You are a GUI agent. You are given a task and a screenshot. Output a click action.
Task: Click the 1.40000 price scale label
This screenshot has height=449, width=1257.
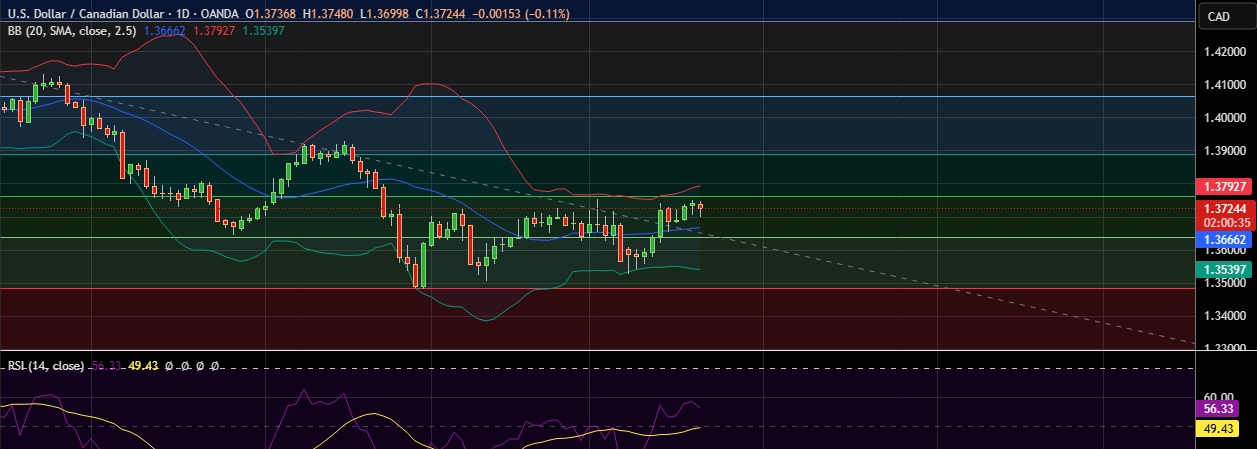[x=1226, y=118]
